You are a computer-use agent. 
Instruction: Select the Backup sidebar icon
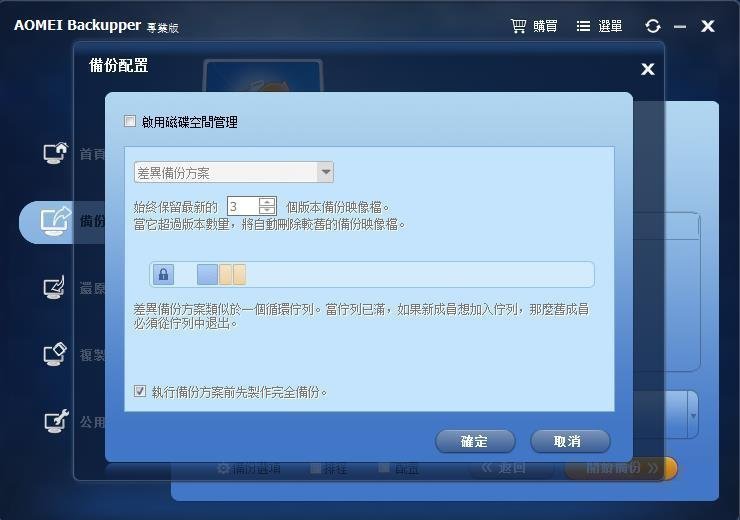tap(56, 221)
